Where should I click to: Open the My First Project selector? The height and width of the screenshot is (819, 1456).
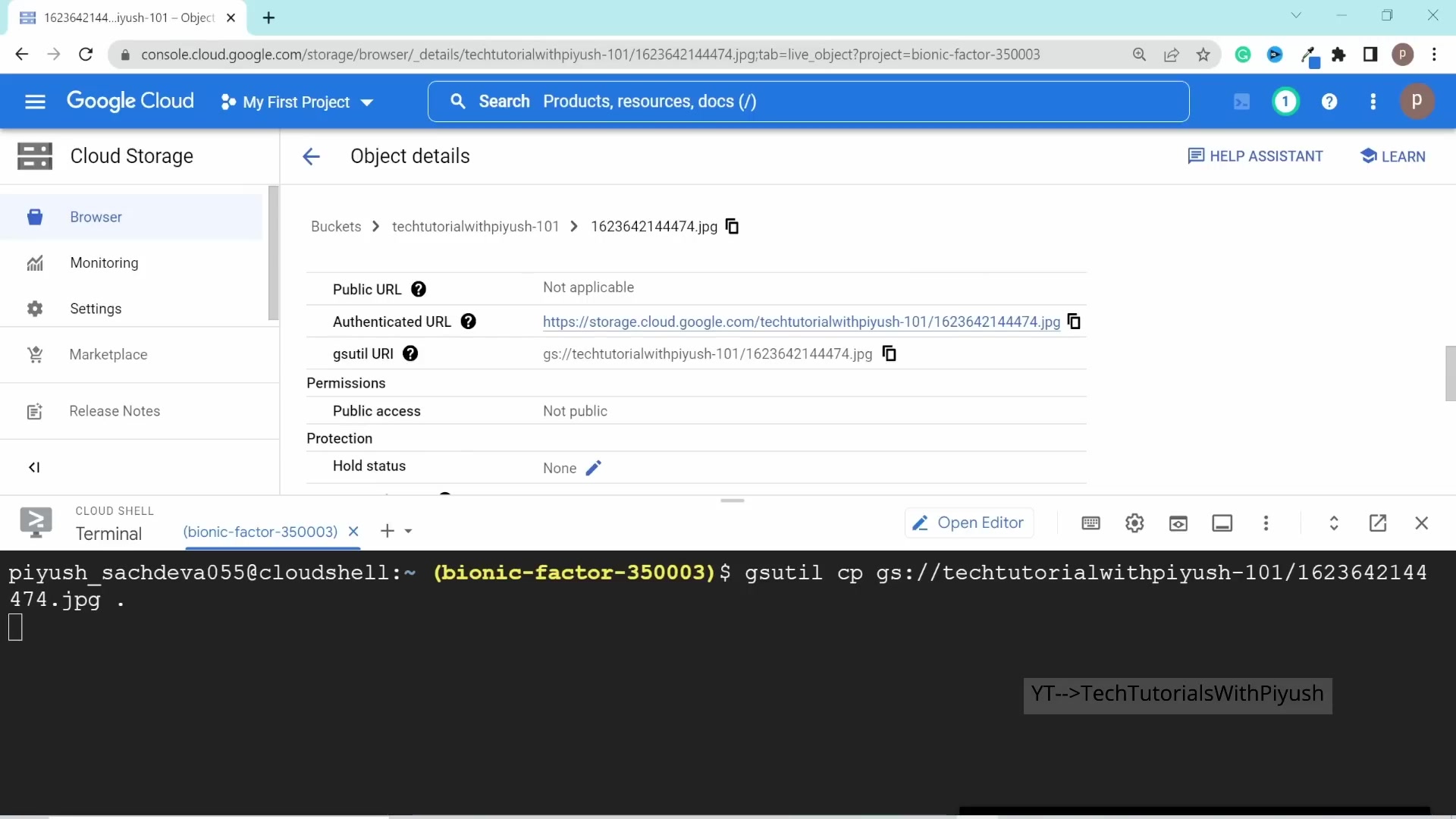point(297,102)
